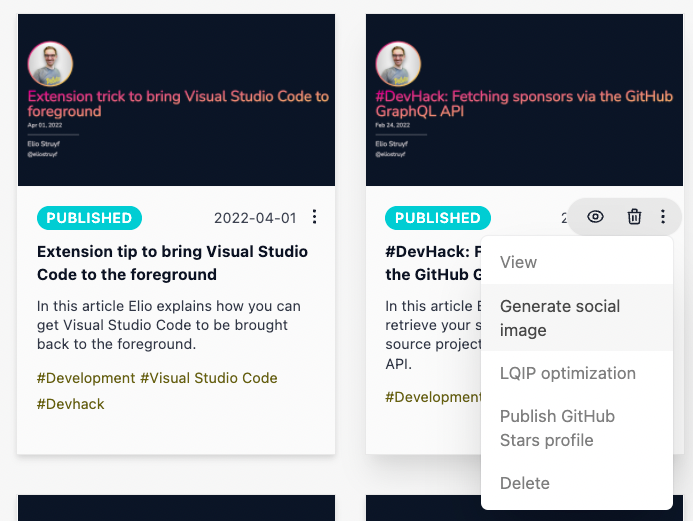Viewport: 693px width, 521px height.
Task: Click the #Development tag on DevHack card
Action: [x=433, y=397]
